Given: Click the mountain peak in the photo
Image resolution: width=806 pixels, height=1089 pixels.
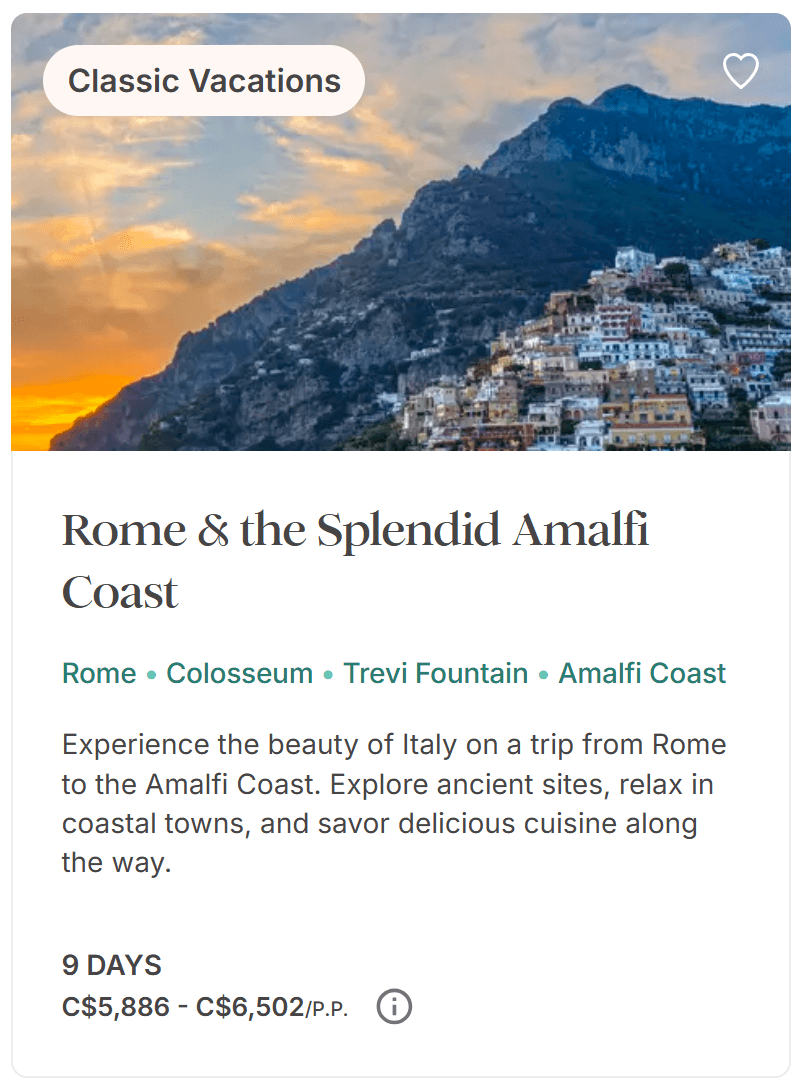Looking at the screenshot, I should (x=622, y=100).
